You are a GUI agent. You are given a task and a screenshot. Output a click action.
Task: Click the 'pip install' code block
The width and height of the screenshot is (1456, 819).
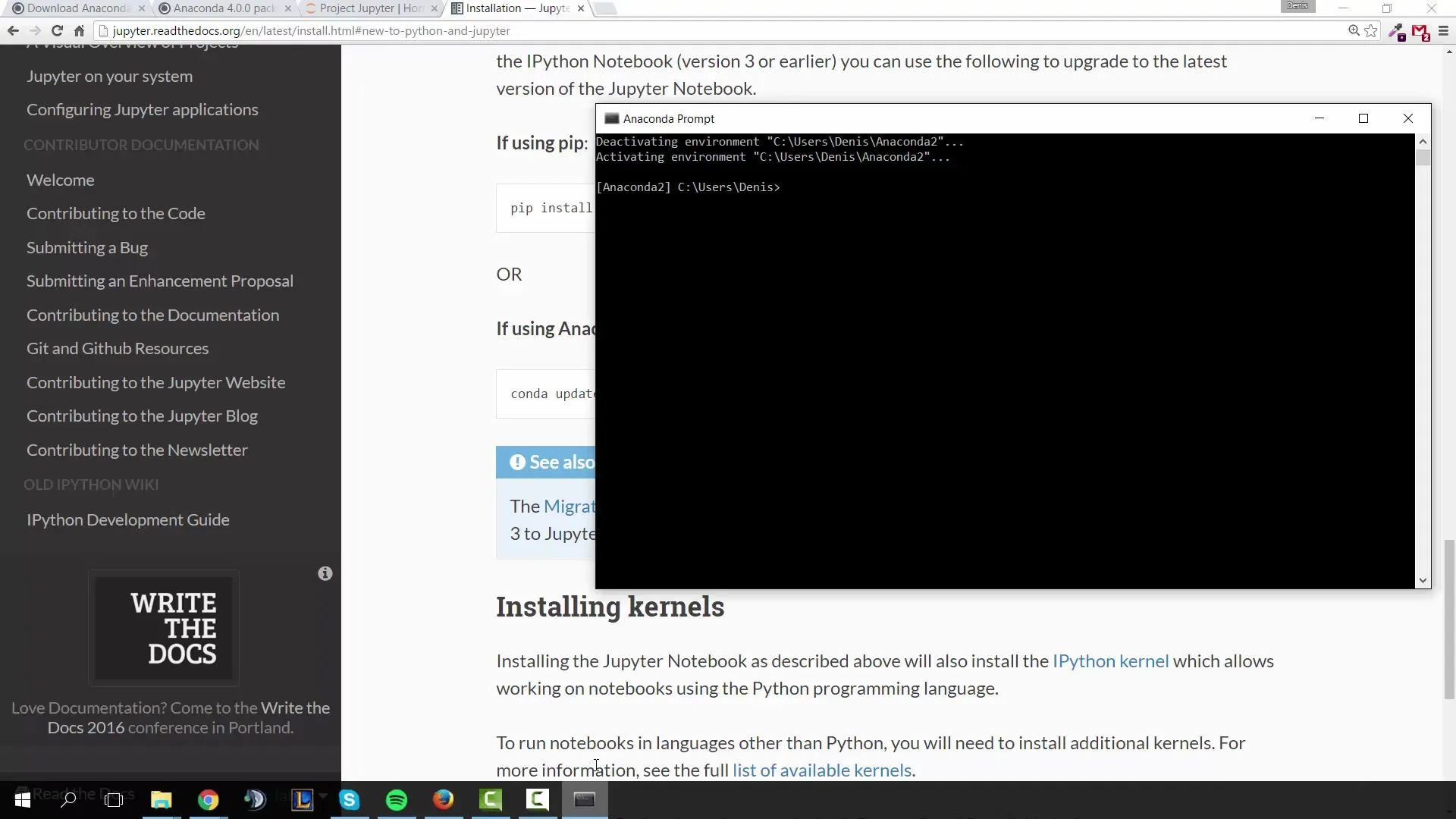pyautogui.click(x=546, y=209)
